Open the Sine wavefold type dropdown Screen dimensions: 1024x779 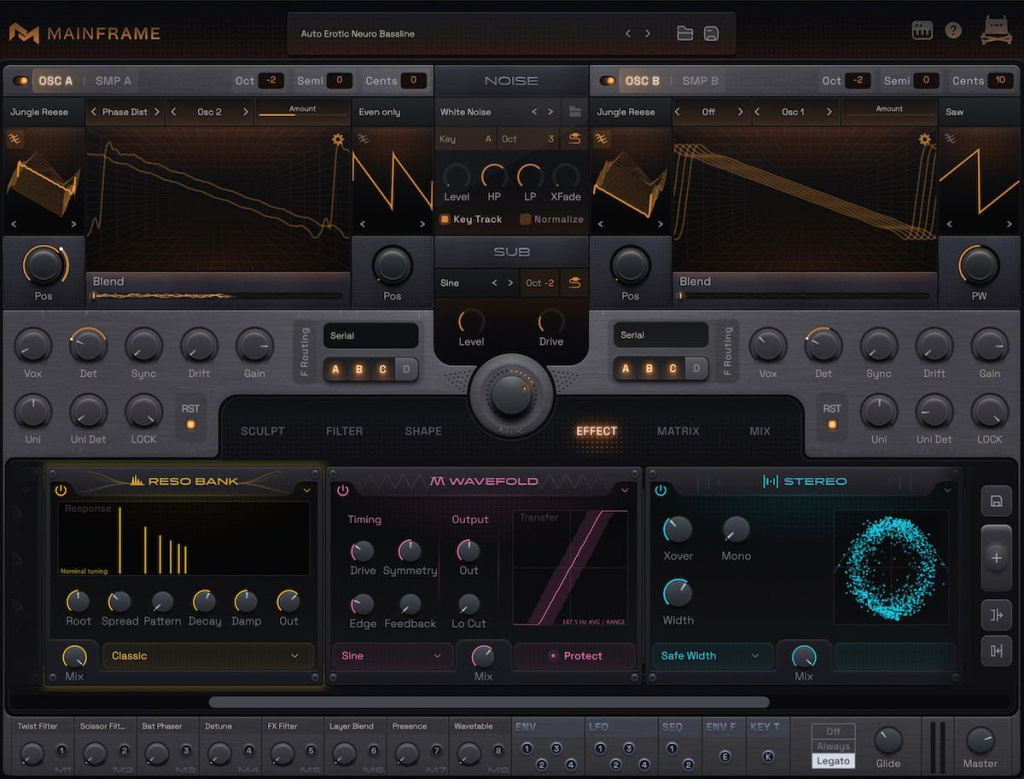point(392,656)
